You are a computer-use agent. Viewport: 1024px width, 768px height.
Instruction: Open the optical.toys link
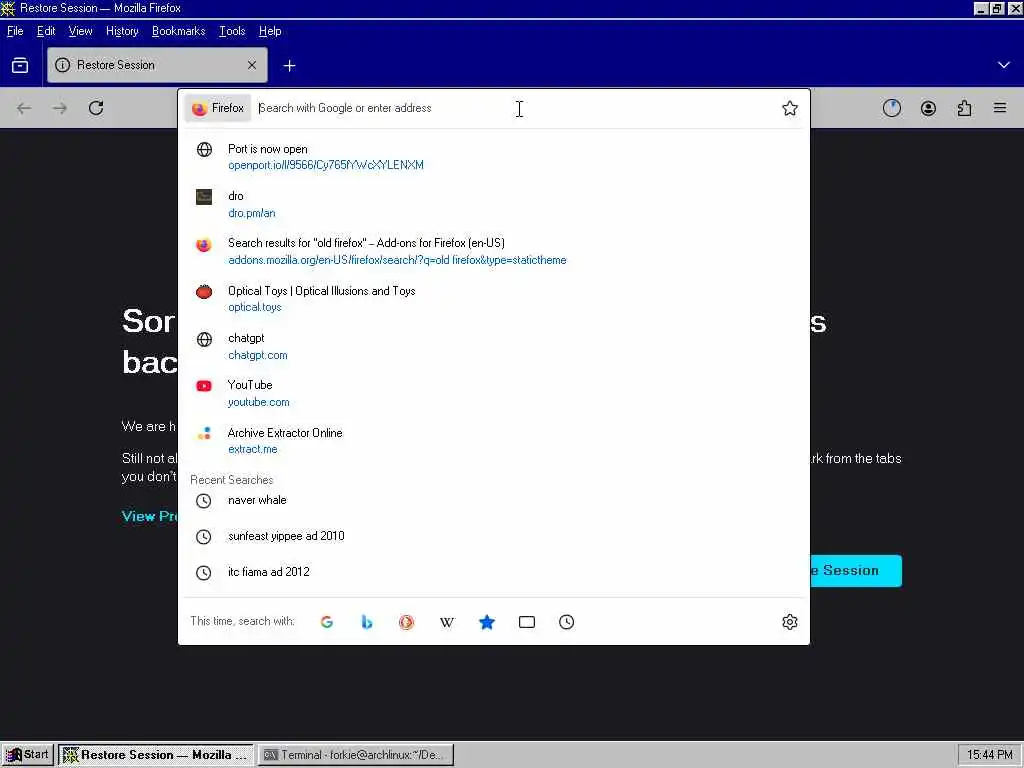pos(255,307)
